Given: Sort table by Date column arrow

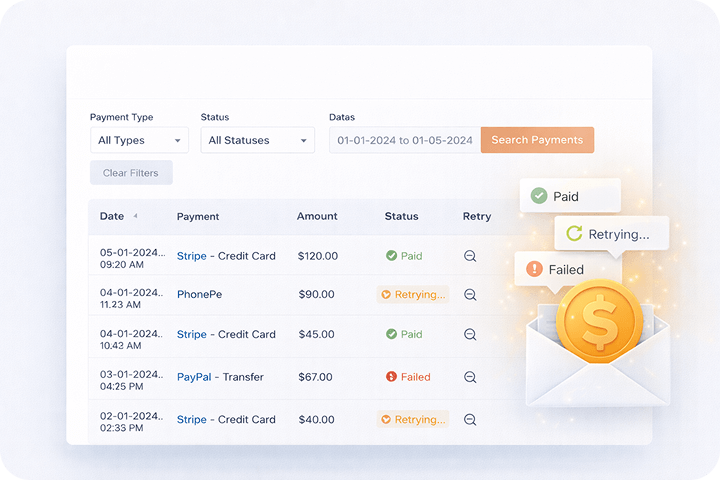Looking at the screenshot, I should 135,216.
